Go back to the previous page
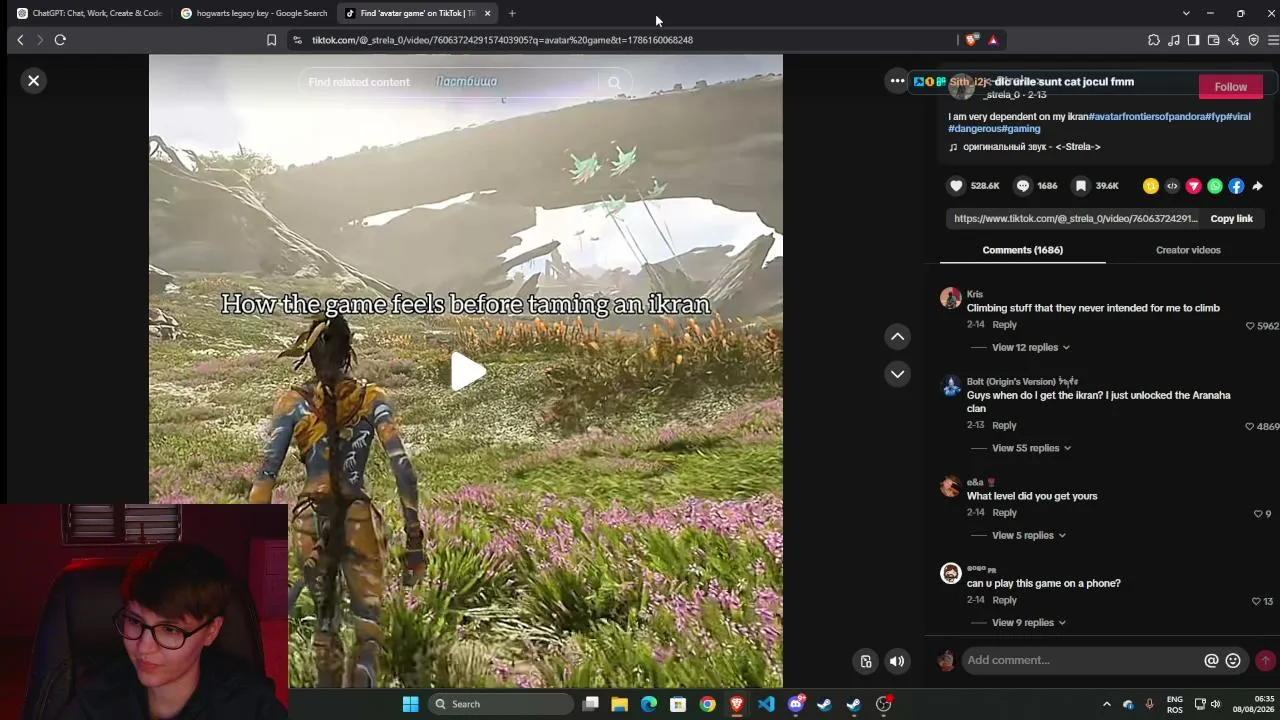This screenshot has width=1280, height=720. (x=20, y=40)
